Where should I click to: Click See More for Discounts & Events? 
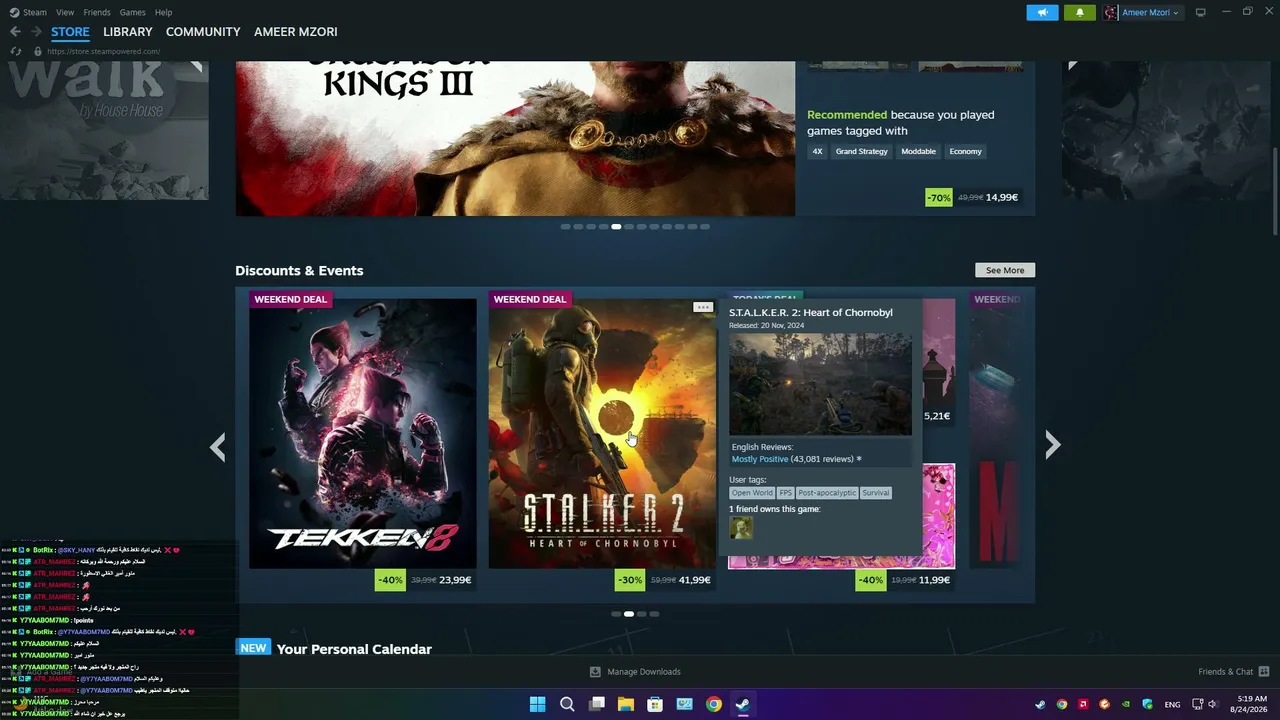coord(1005,270)
